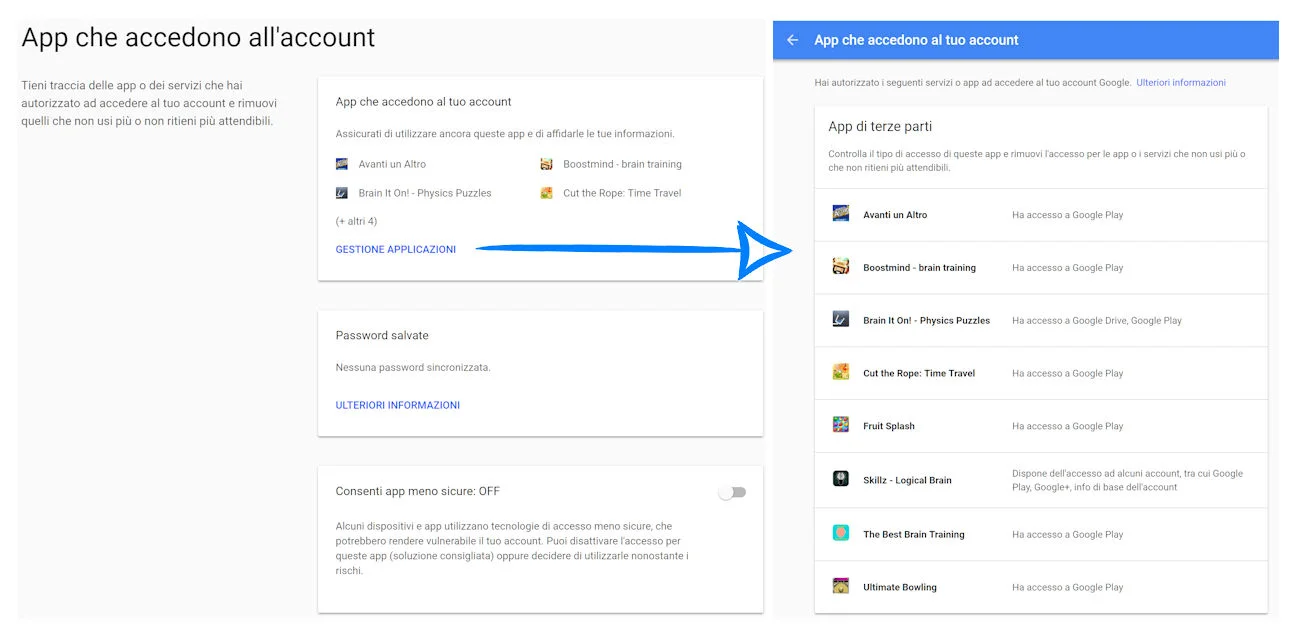This screenshot has height=628, width=1289.
Task: Click 'Brain It On! - Physics Puzzles' in left card
Action: click(x=425, y=193)
